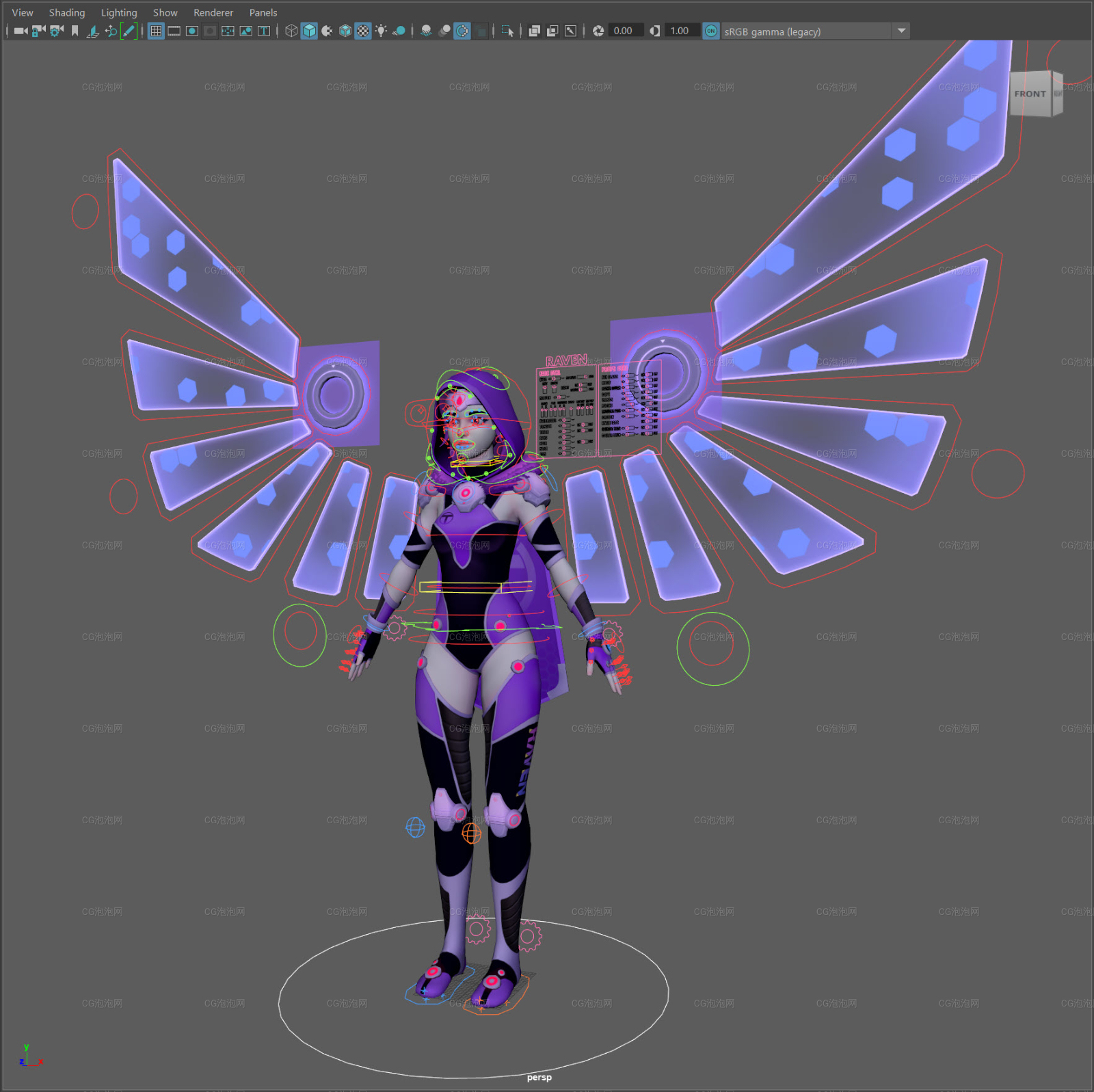
Task: Click the Isolate Select icon
Action: [x=507, y=31]
